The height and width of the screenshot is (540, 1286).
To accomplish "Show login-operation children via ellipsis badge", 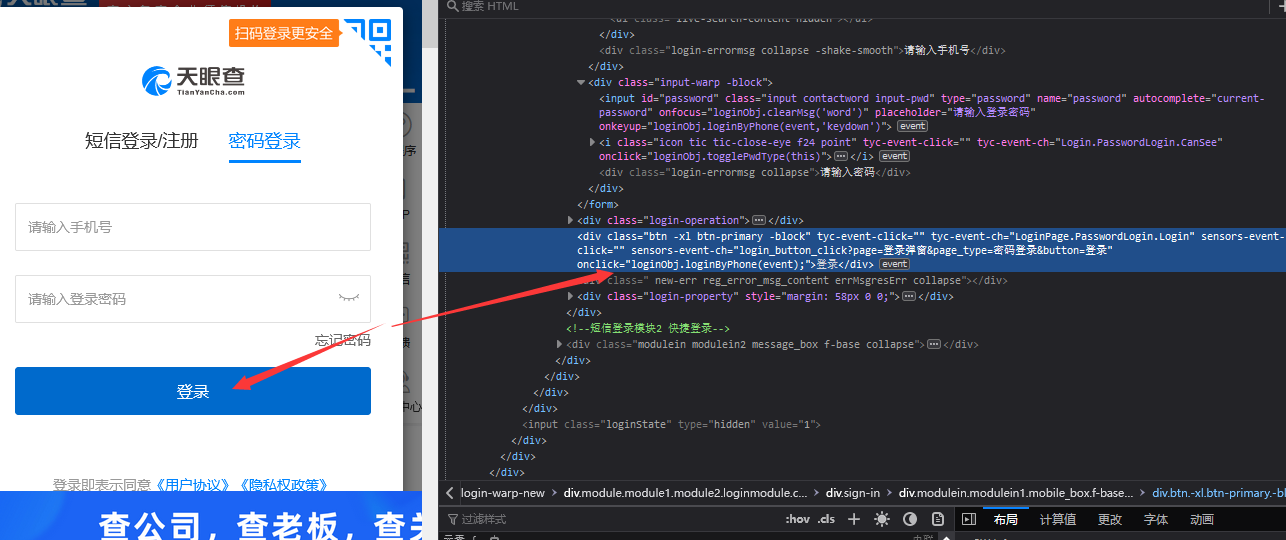I will (759, 220).
